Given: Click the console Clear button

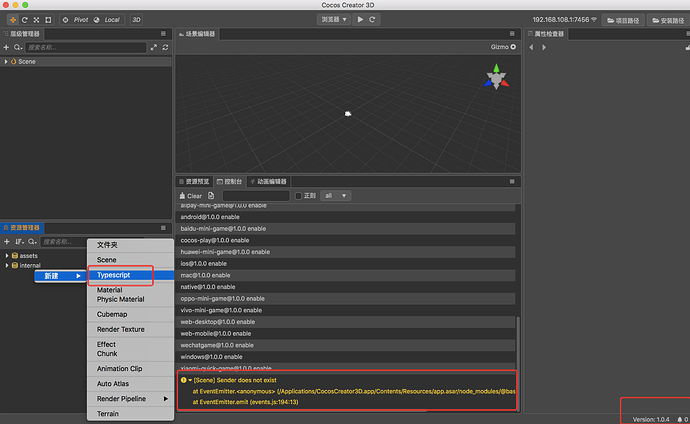Looking at the screenshot, I should point(191,196).
